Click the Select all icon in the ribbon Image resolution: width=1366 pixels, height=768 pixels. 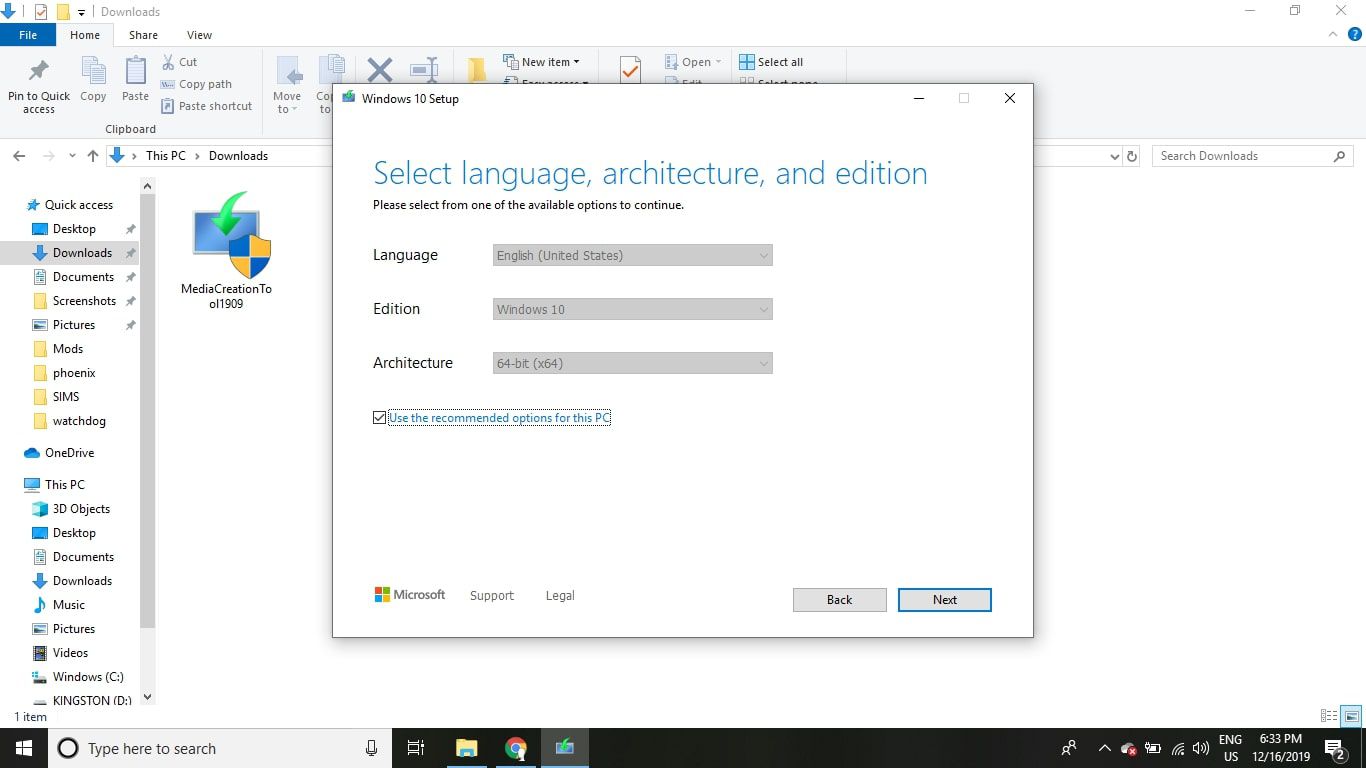[746, 62]
